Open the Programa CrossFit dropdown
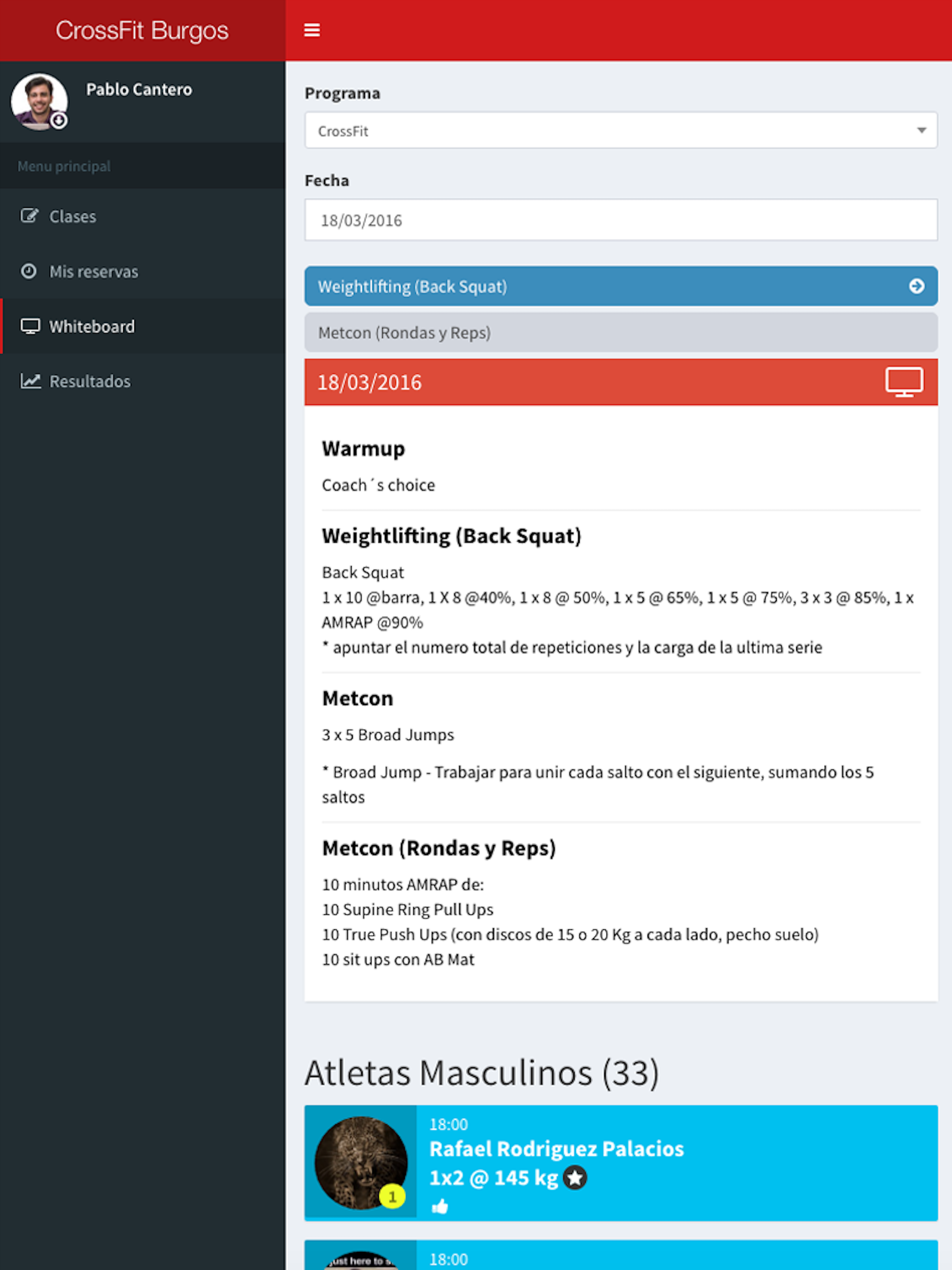Screen dimensions: 952x1270 [x=621, y=131]
